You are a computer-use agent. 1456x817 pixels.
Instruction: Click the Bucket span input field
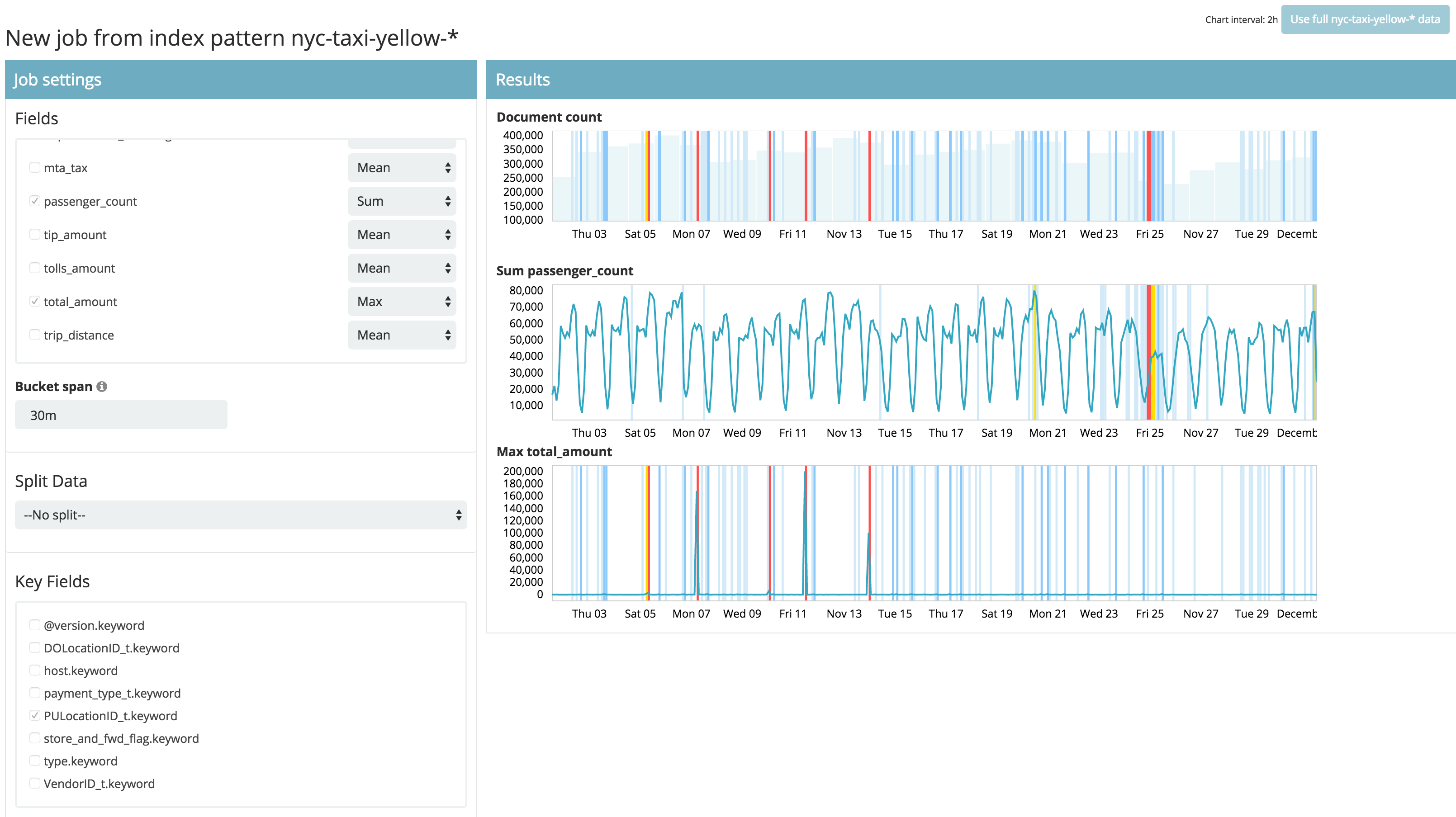coord(121,415)
